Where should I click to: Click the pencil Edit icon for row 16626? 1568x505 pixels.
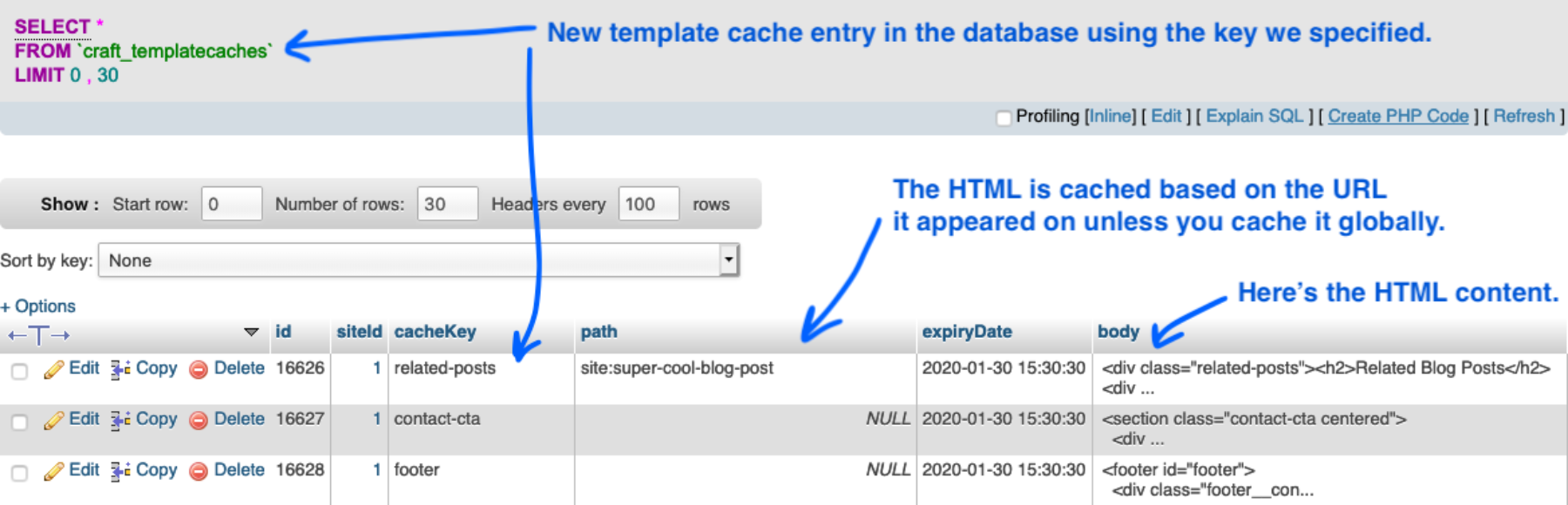pyautogui.click(x=54, y=370)
